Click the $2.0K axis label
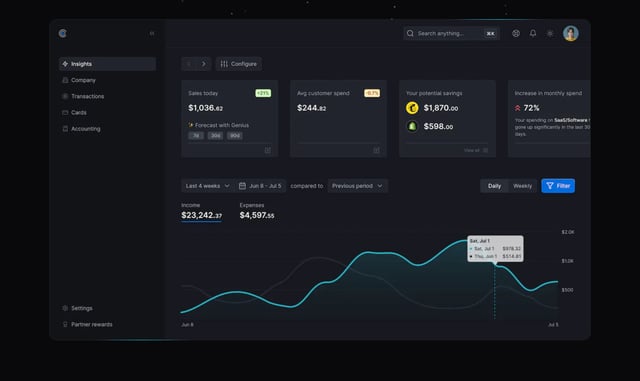The height and width of the screenshot is (381, 640). (568, 232)
